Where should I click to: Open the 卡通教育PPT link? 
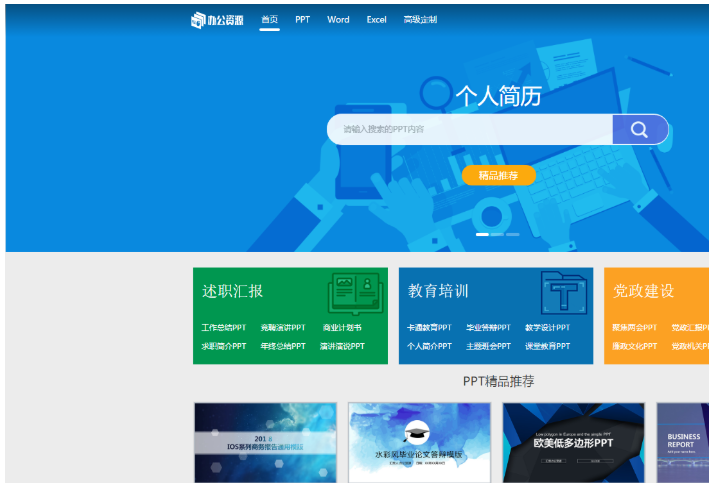click(429, 327)
